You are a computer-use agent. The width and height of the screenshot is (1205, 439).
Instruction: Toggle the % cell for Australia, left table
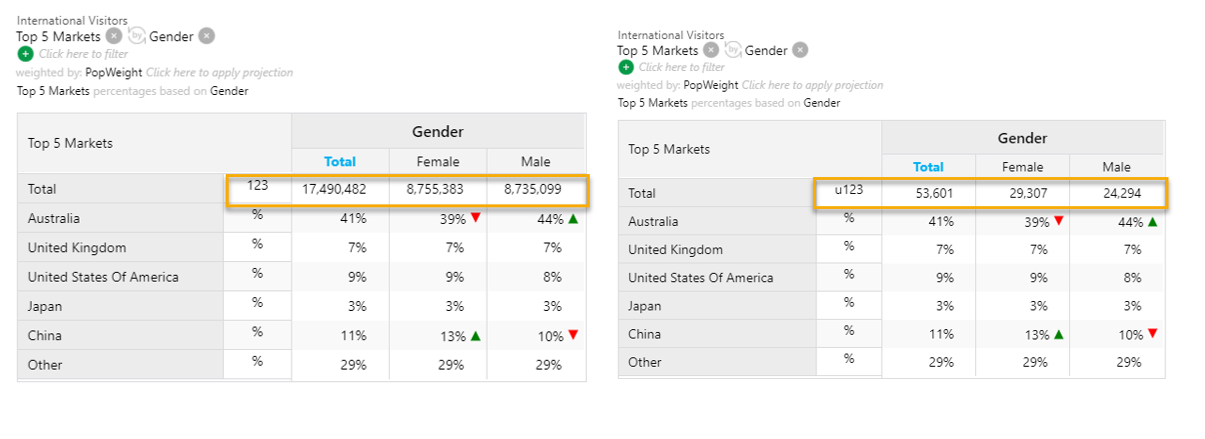coord(258,215)
